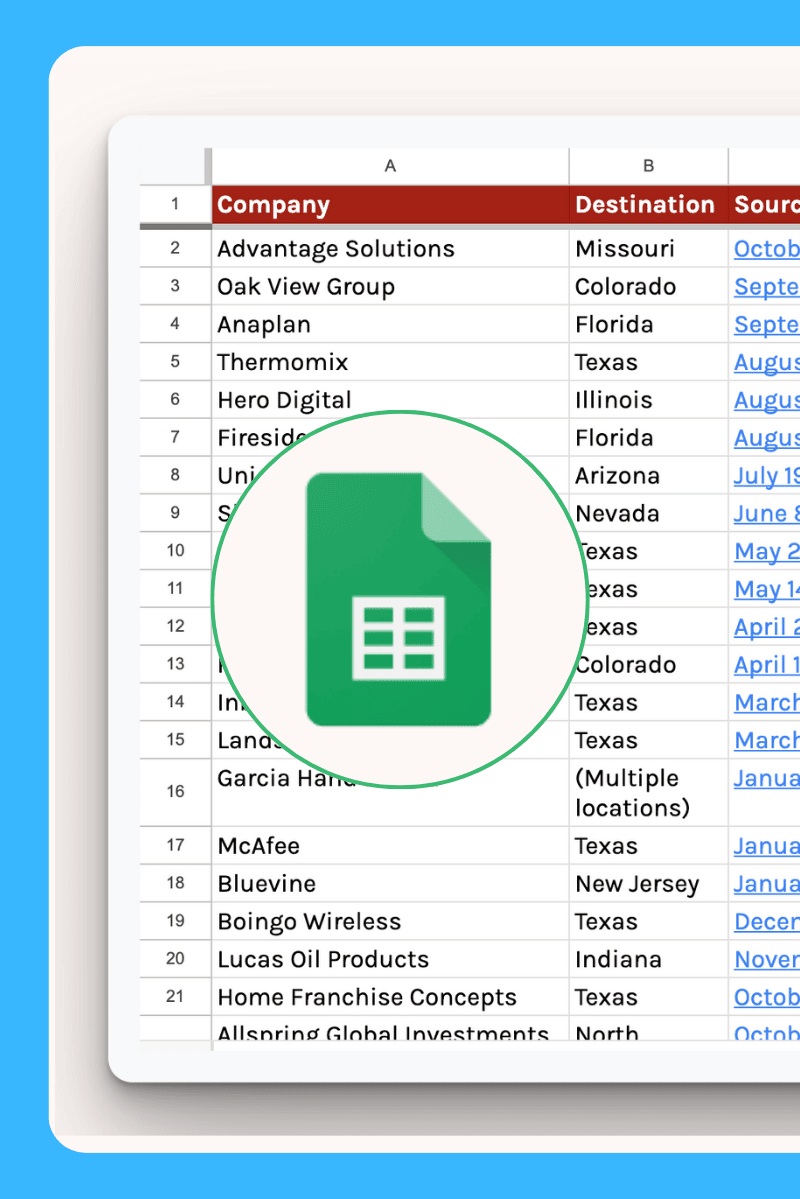This screenshot has width=800, height=1199.
Task: Click the Lucas Oil Products cell
Action: point(390,959)
